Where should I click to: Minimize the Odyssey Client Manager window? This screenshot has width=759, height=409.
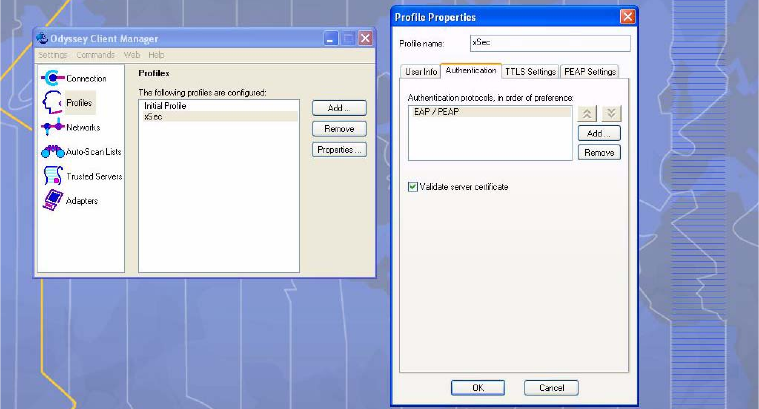(331, 38)
